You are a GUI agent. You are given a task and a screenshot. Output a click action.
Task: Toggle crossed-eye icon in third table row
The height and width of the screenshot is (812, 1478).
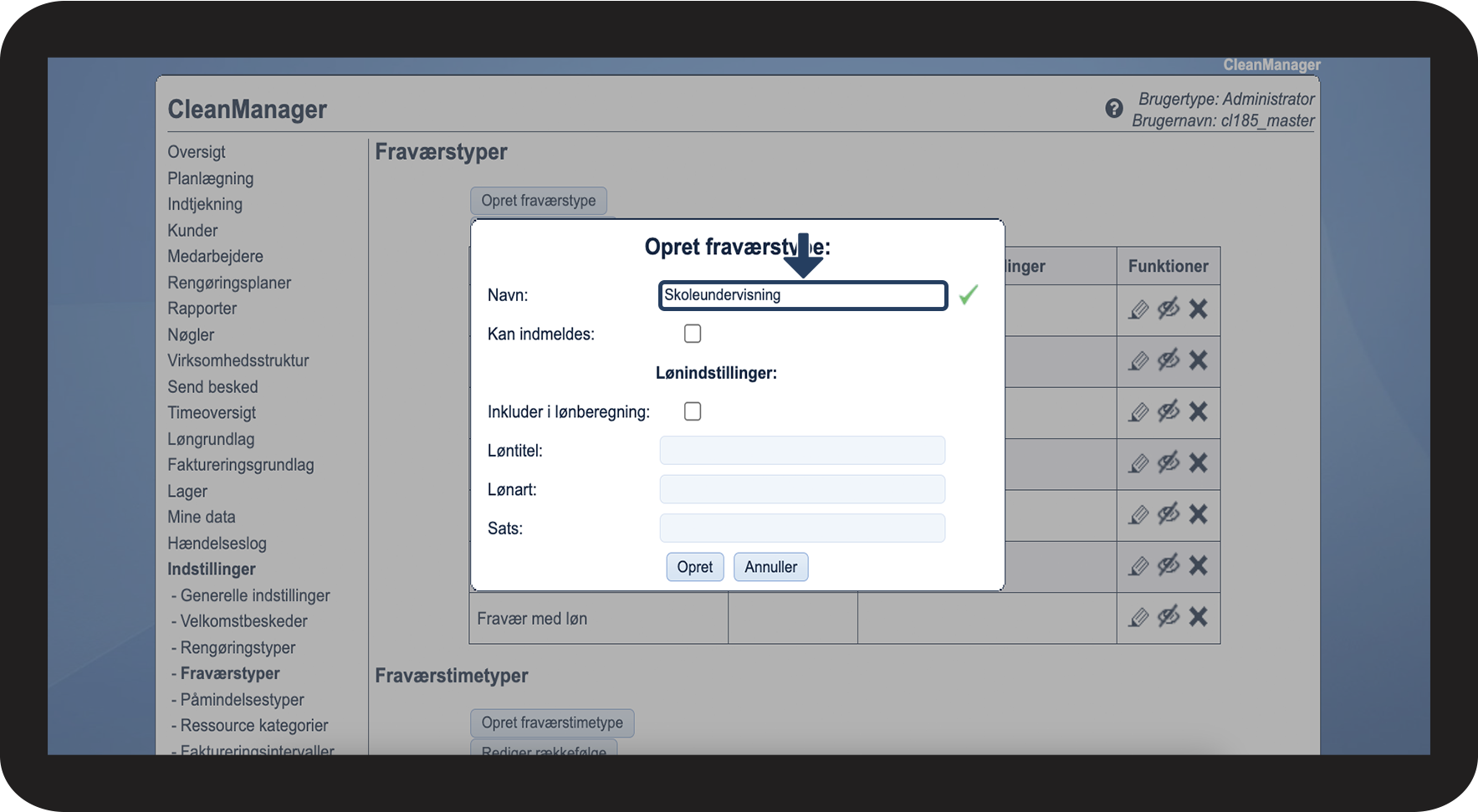tap(1169, 411)
